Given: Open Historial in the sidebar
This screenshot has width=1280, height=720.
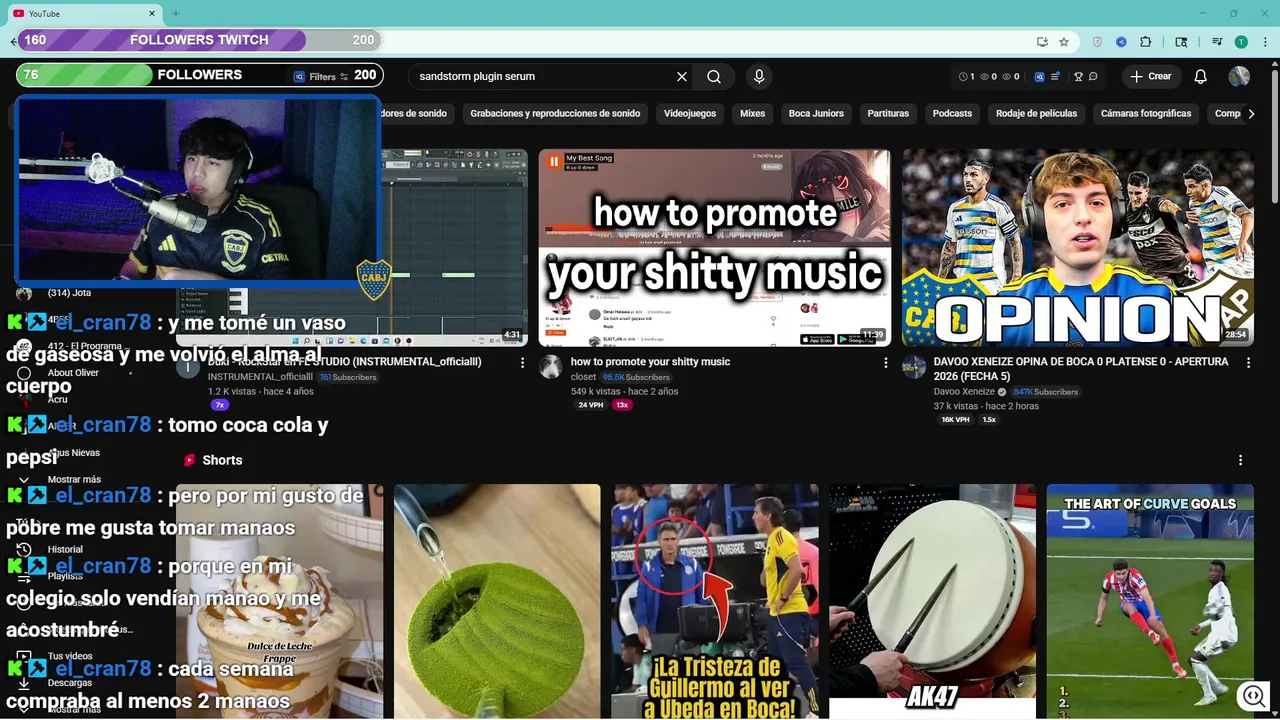Looking at the screenshot, I should [65, 549].
